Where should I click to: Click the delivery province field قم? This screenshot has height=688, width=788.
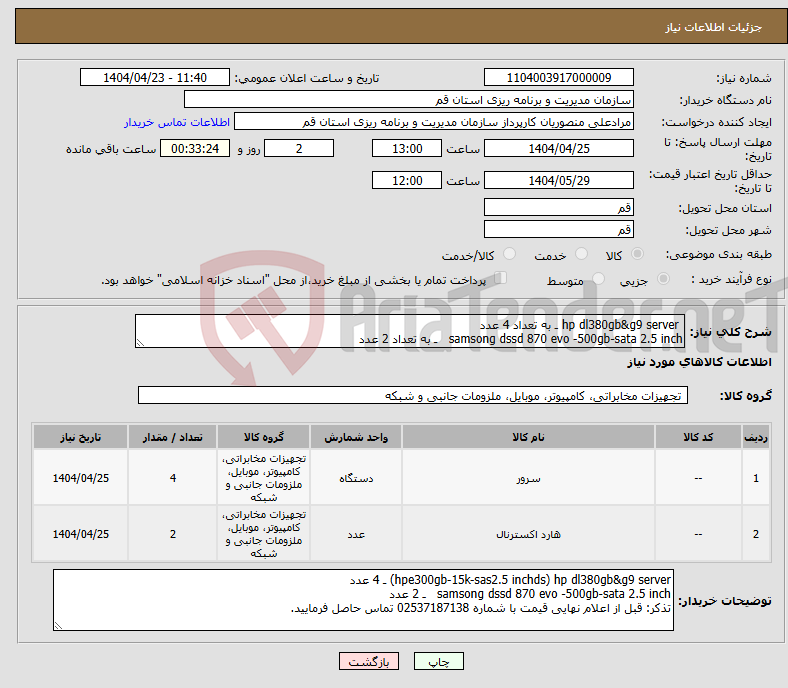point(558,207)
